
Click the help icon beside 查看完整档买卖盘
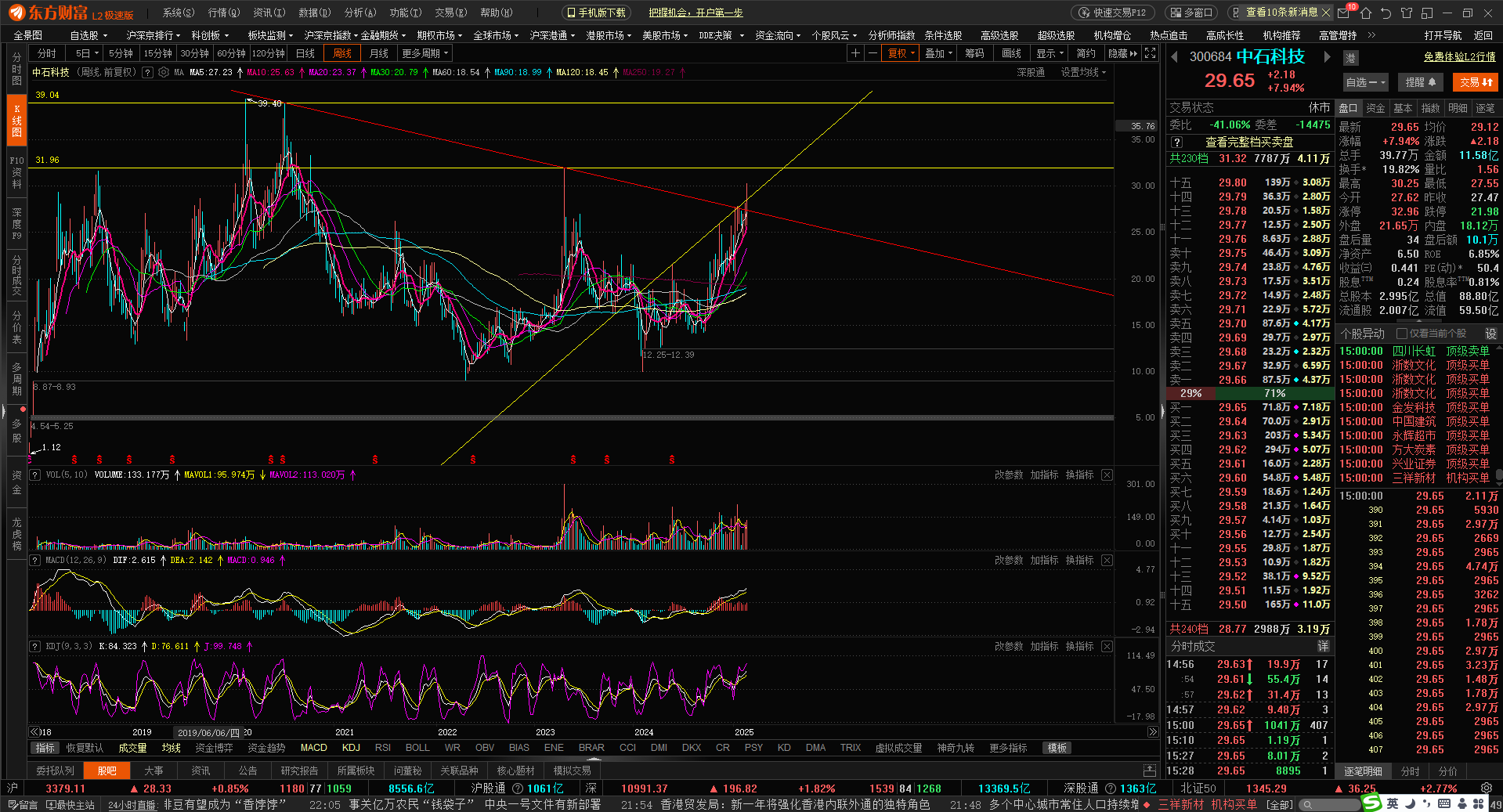[x=1176, y=142]
